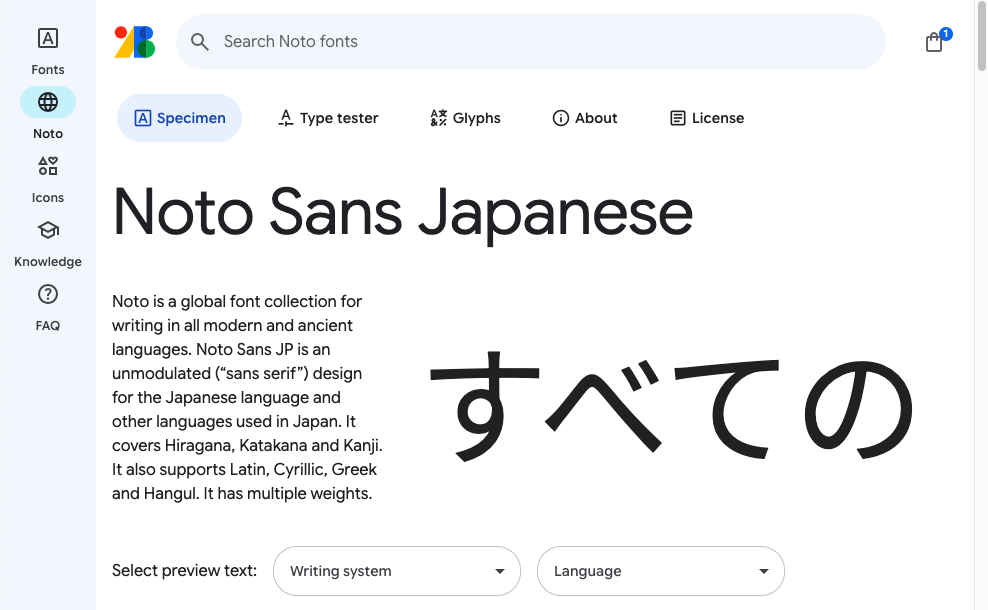Click the Google Fonts logo
Viewport: 988px width, 610px height.
(x=135, y=42)
